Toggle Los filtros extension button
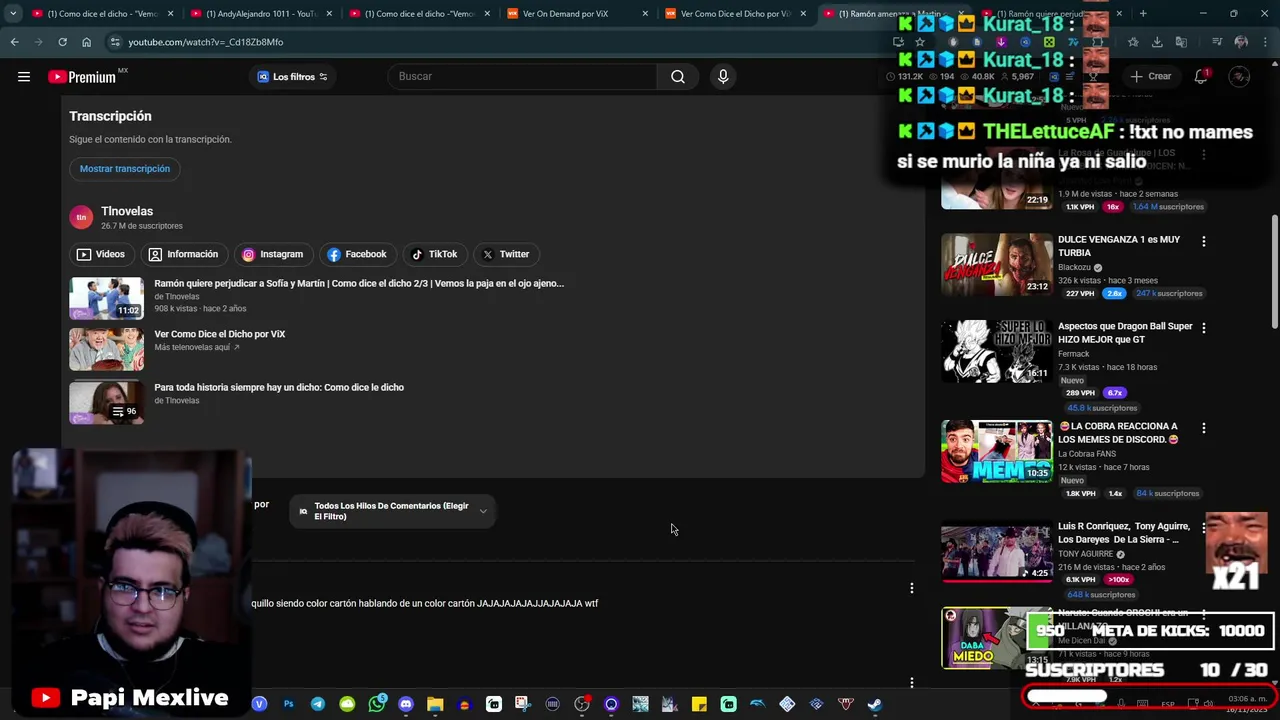Screen dimensions: 1280x720 point(293,77)
